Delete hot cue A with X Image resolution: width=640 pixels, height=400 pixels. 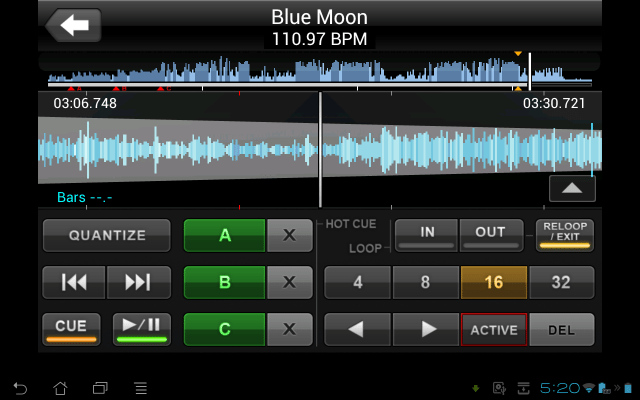(x=289, y=236)
